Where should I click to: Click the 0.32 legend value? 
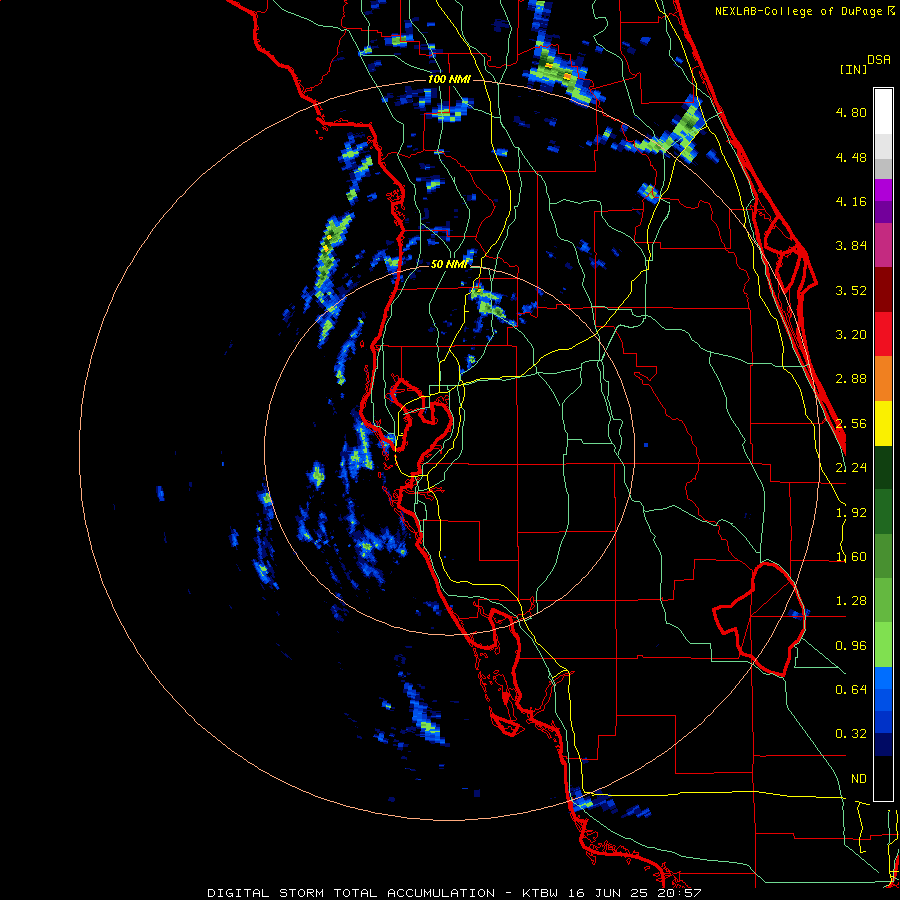tap(851, 734)
